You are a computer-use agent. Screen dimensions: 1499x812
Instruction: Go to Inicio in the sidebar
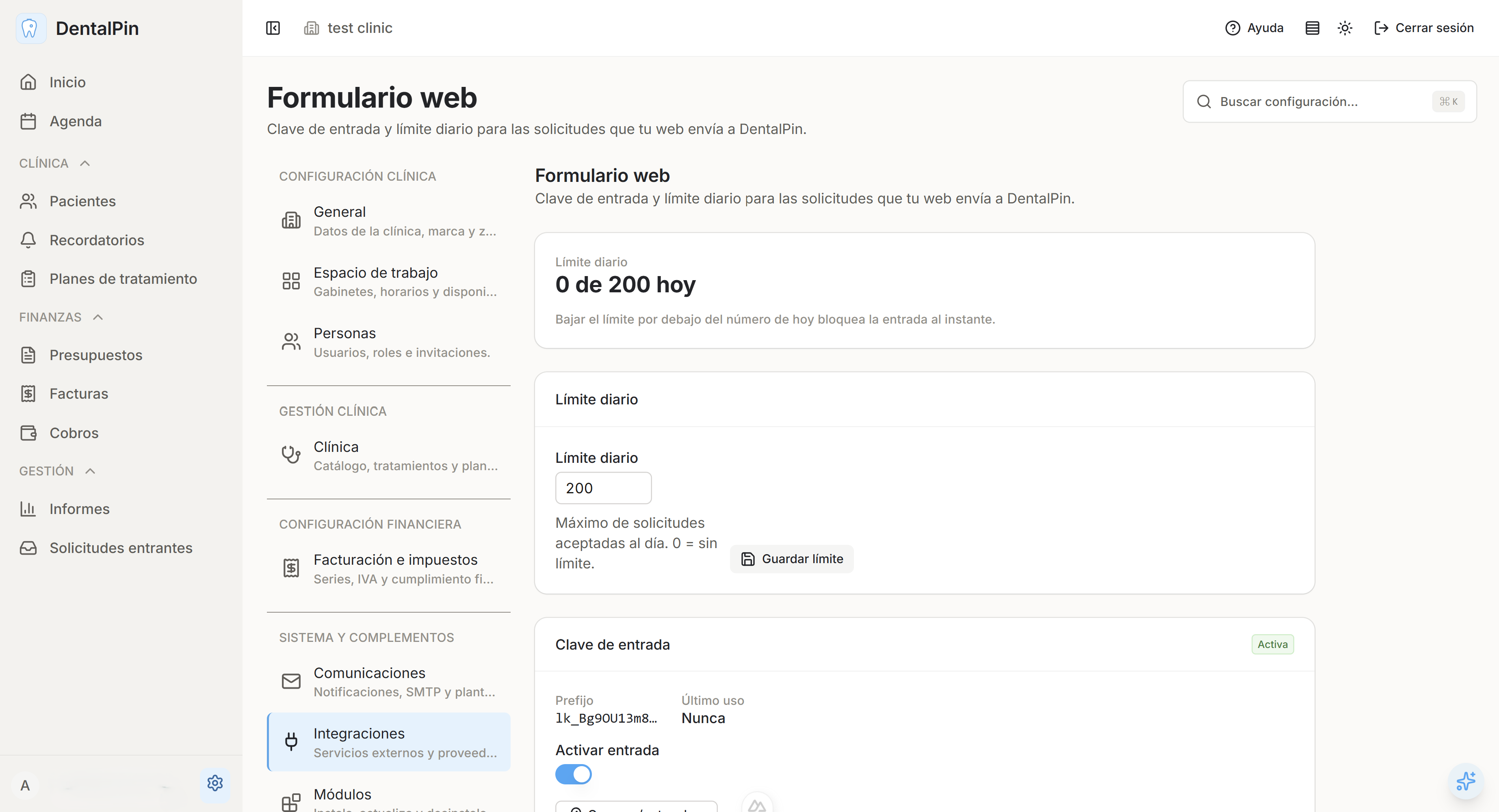pyautogui.click(x=121, y=82)
